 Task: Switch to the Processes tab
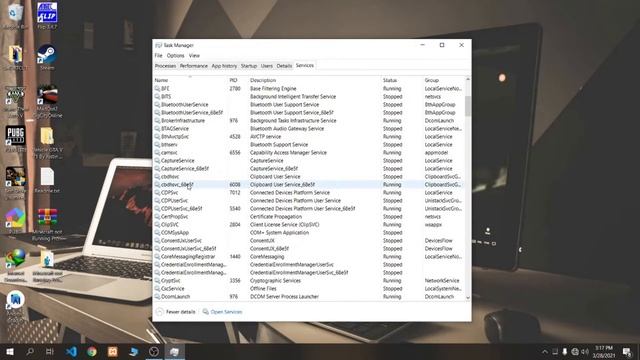165,66
